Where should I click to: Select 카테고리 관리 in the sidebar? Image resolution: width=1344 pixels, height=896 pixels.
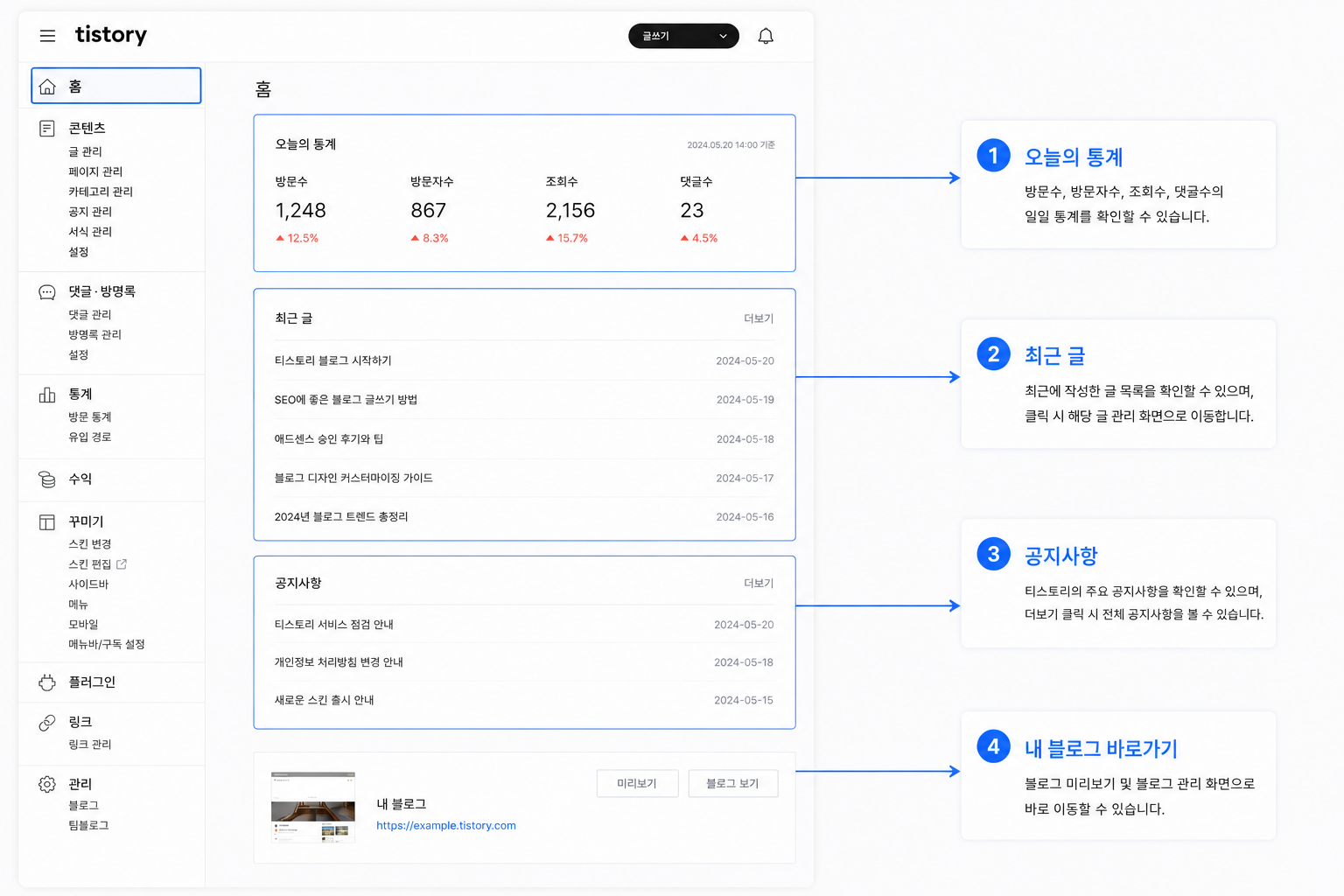coord(101,192)
